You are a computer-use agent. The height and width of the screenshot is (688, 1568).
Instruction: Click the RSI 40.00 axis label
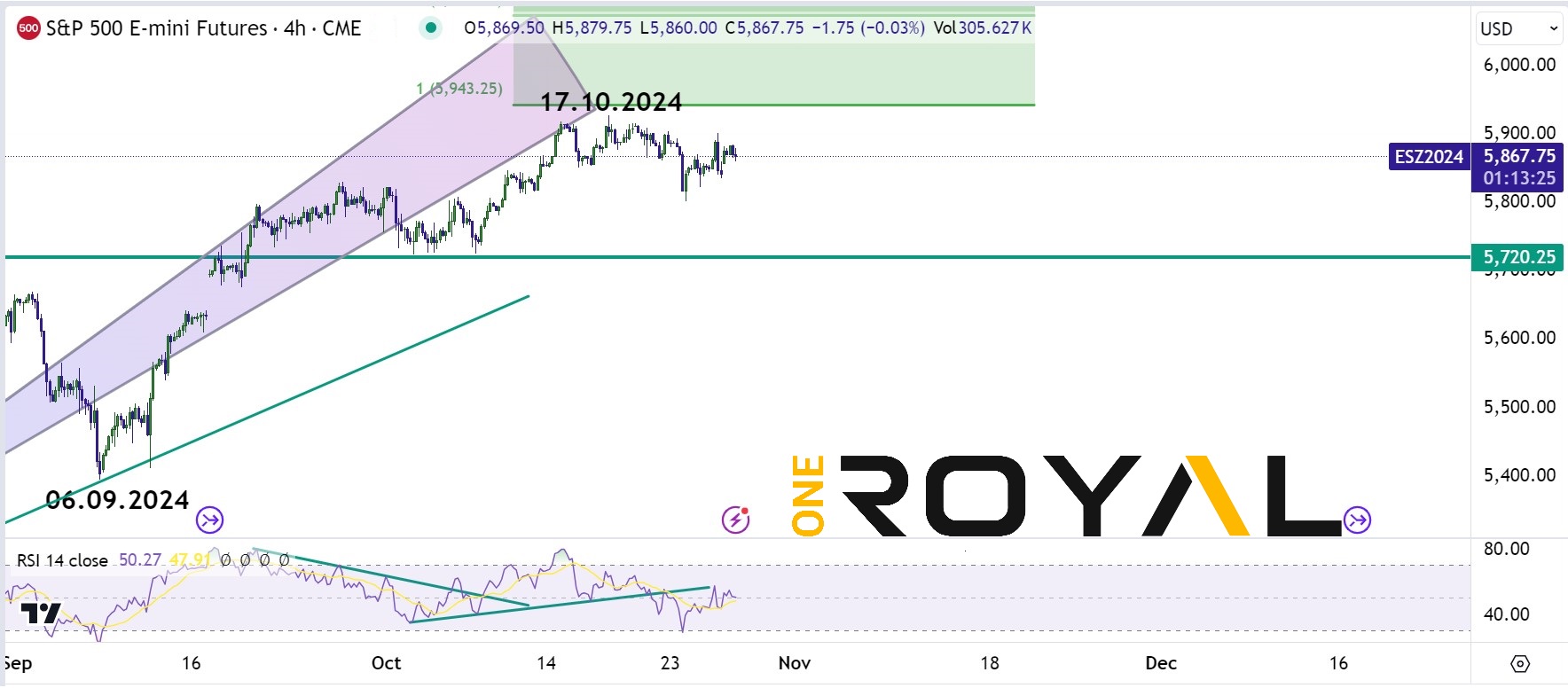(1506, 614)
